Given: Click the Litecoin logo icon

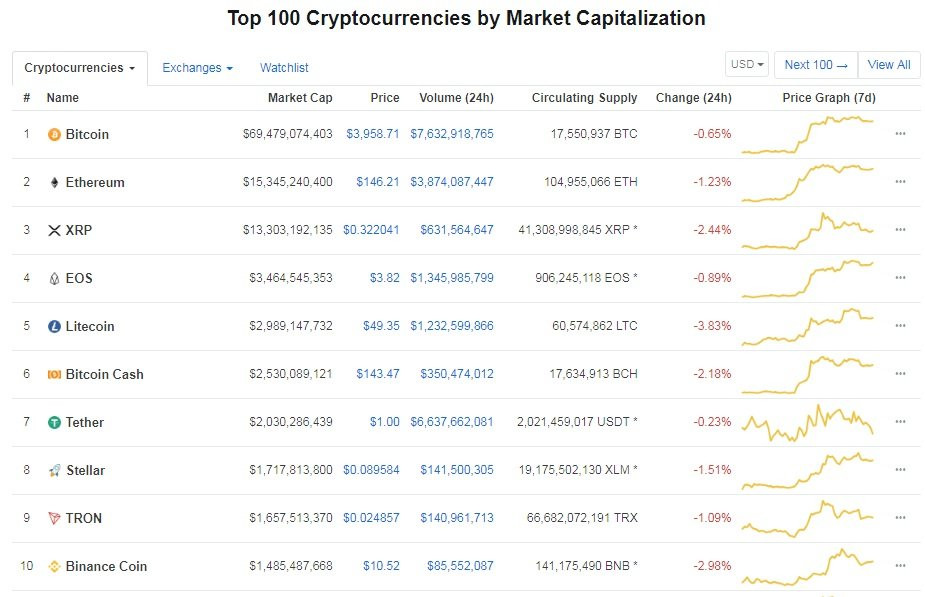Looking at the screenshot, I should click(x=54, y=327).
